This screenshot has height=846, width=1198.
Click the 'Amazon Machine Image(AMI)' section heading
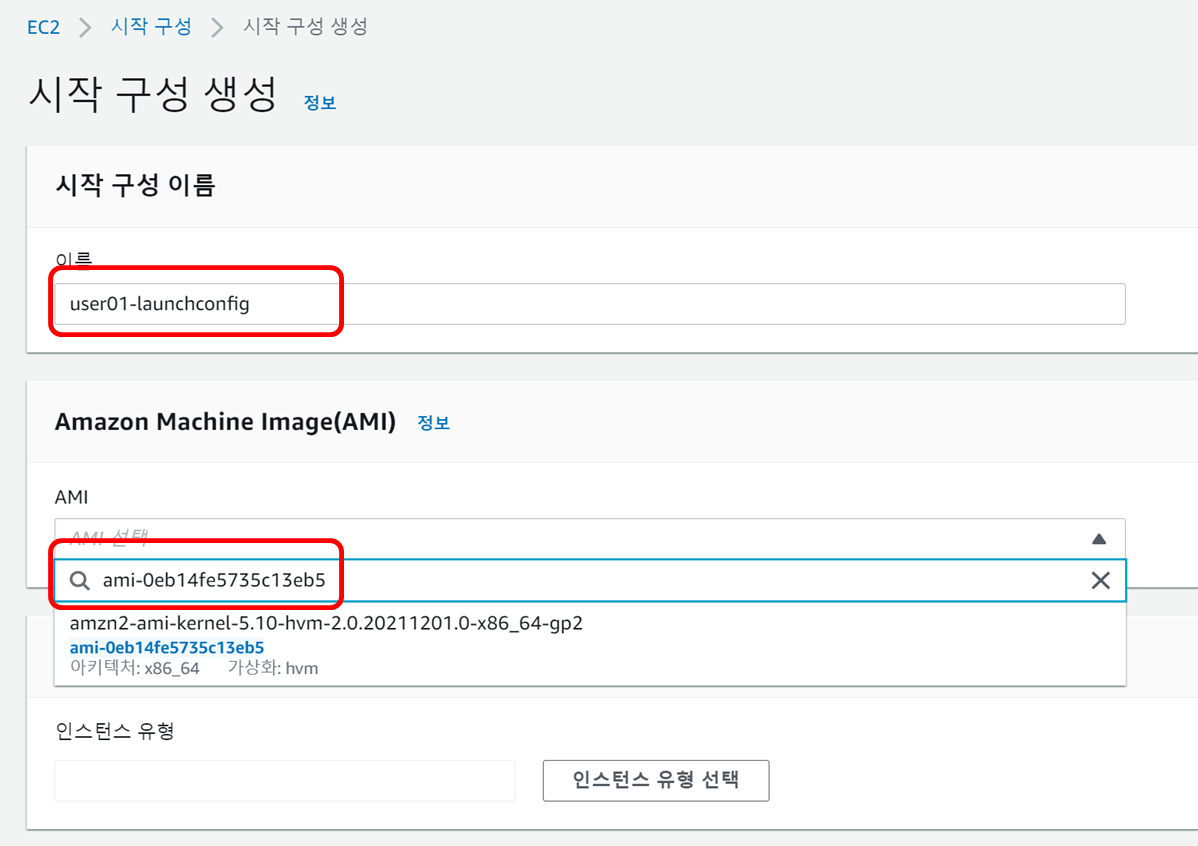tap(225, 422)
